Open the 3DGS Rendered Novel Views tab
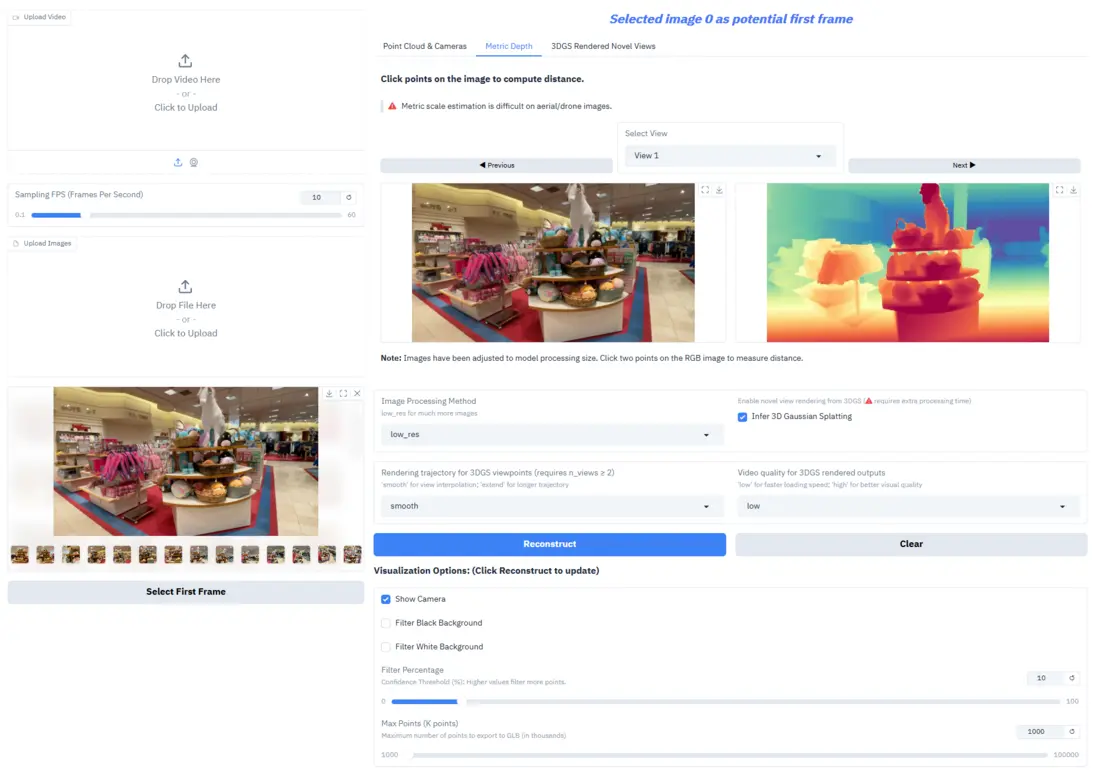This screenshot has height=778, width=1098. coord(603,46)
